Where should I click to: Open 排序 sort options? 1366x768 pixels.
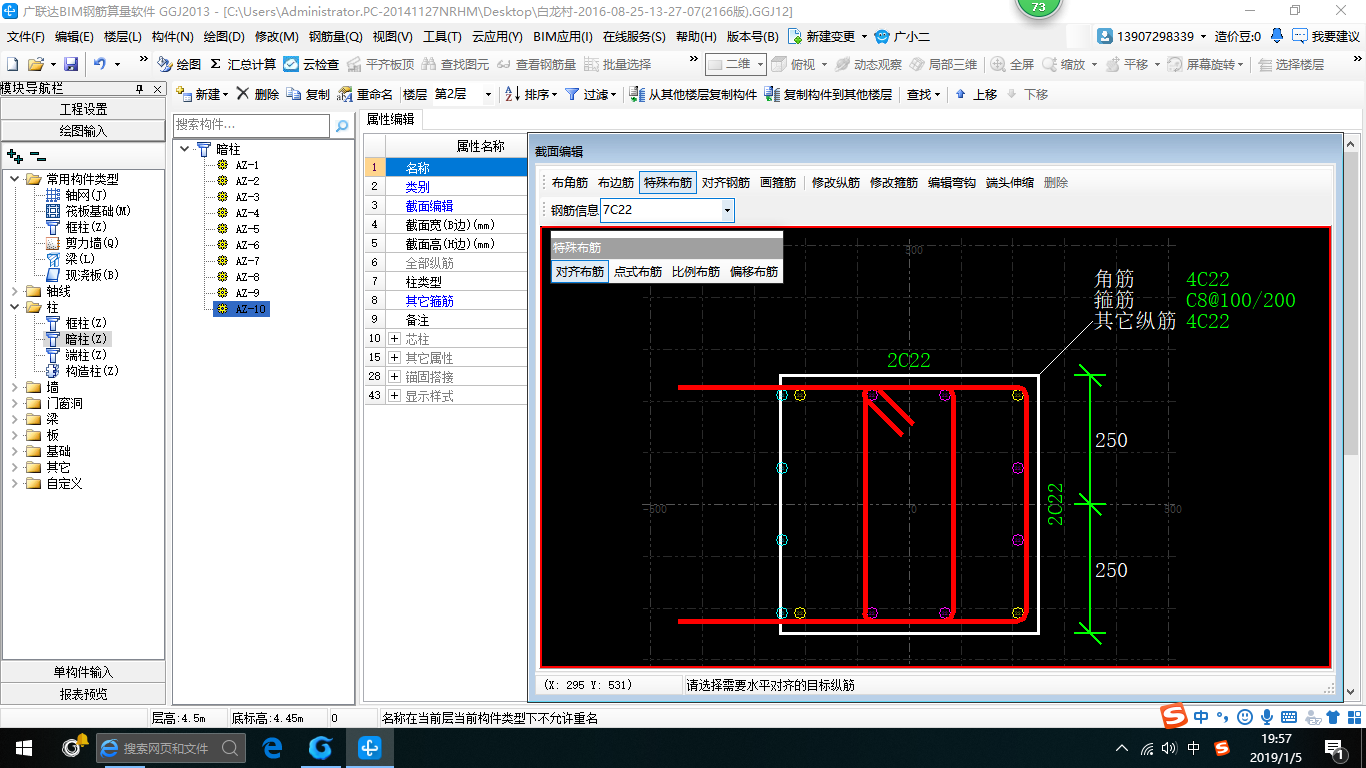[530, 94]
